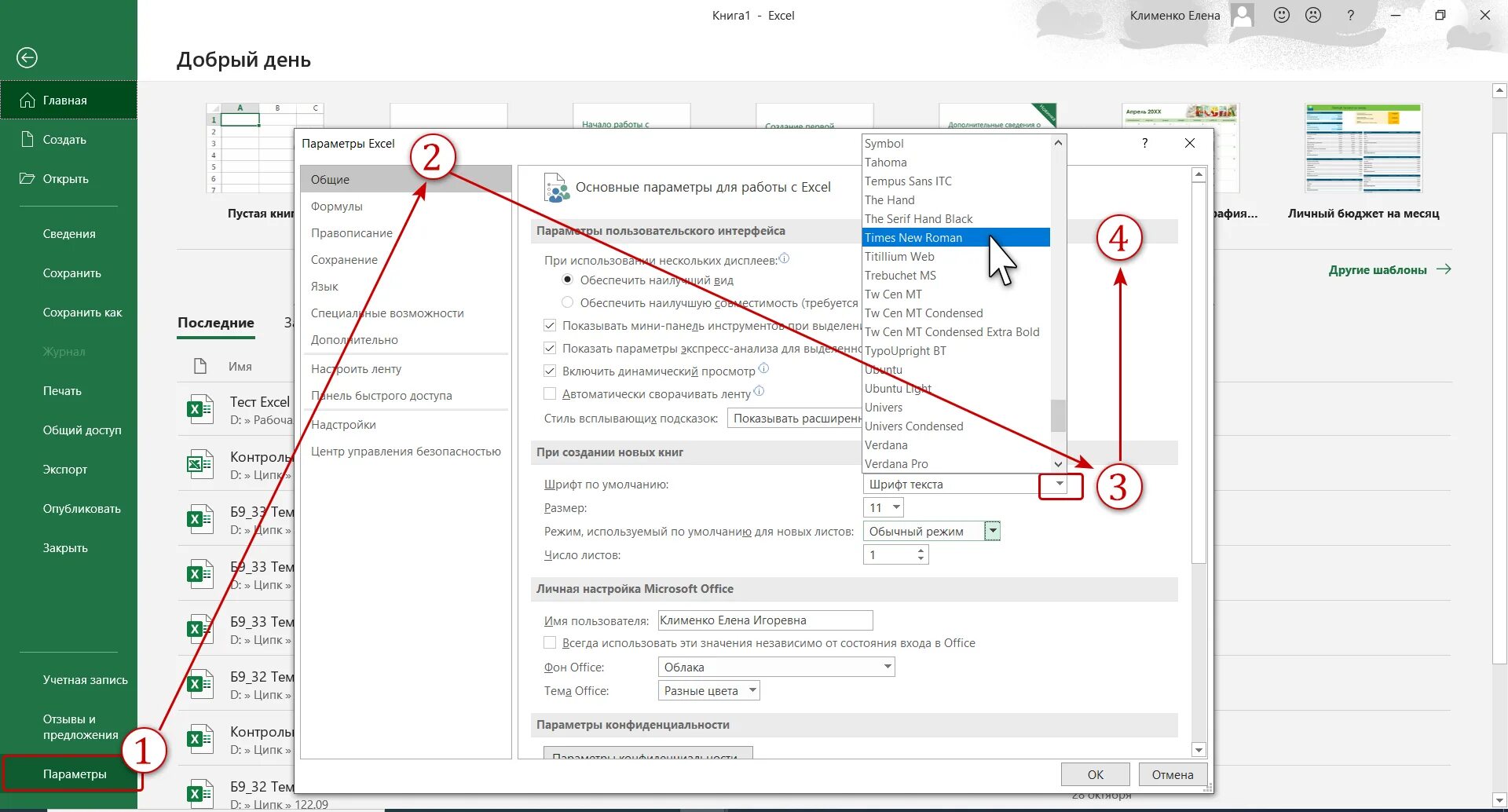Click the Имя column file icon header
Image resolution: width=1508 pixels, height=812 pixels.
coord(200,366)
